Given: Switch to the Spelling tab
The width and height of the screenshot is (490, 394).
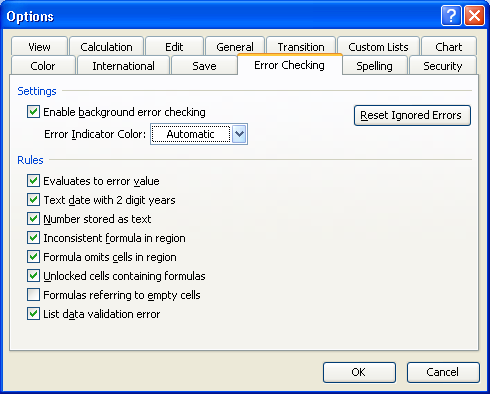Looking at the screenshot, I should [x=374, y=66].
